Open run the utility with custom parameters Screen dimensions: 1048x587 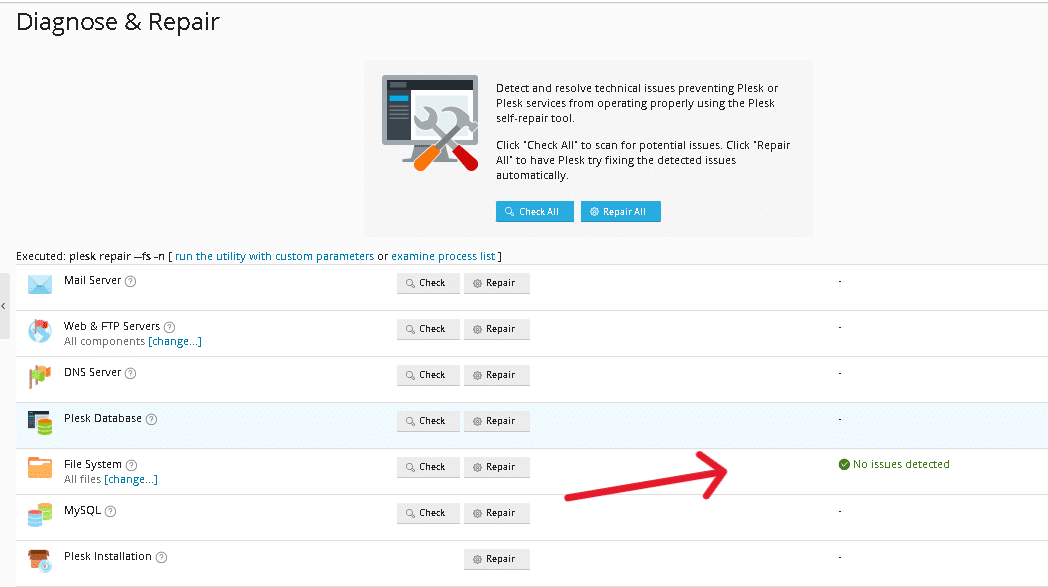[274, 257]
